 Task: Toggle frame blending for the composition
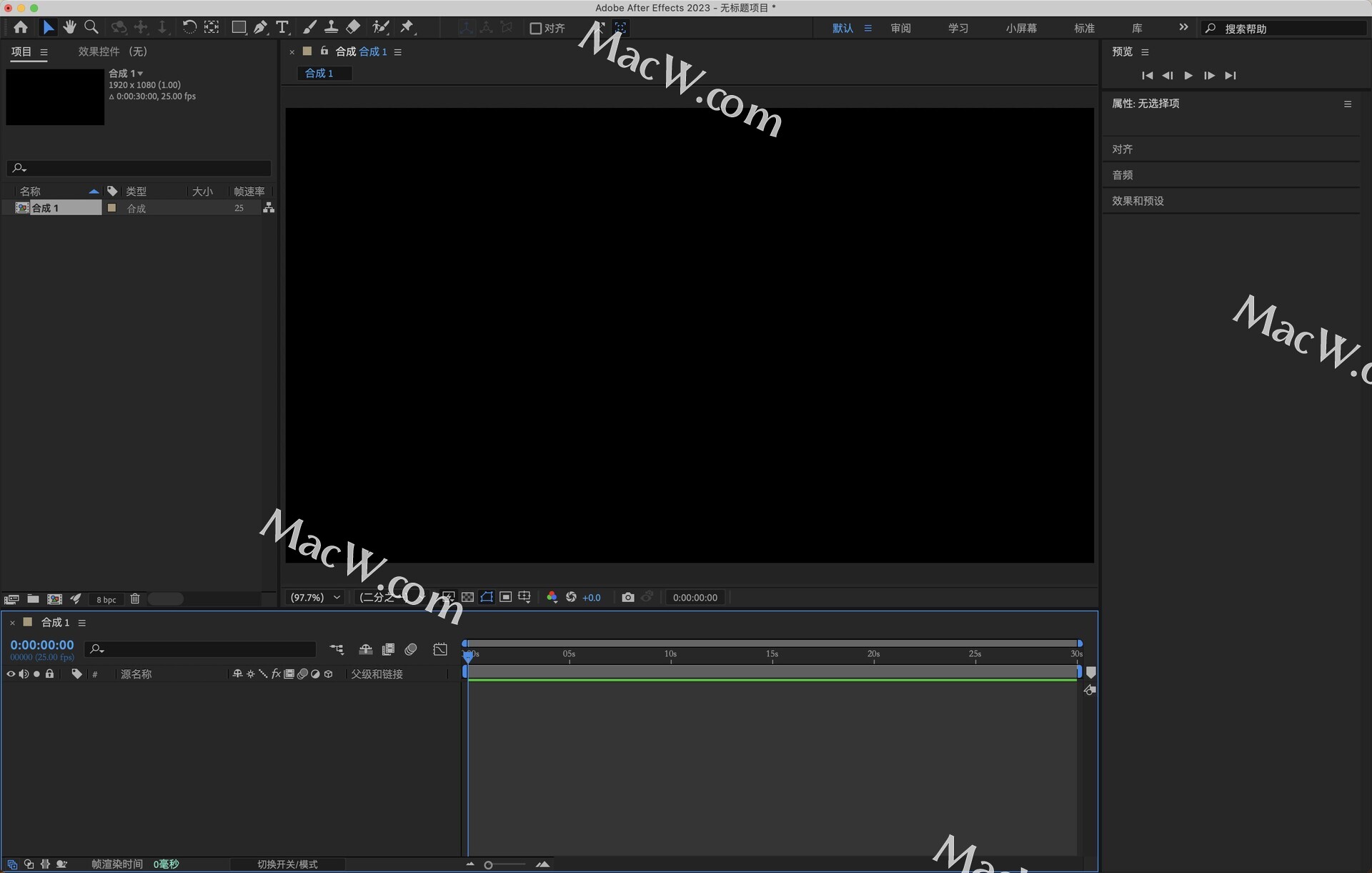click(388, 649)
